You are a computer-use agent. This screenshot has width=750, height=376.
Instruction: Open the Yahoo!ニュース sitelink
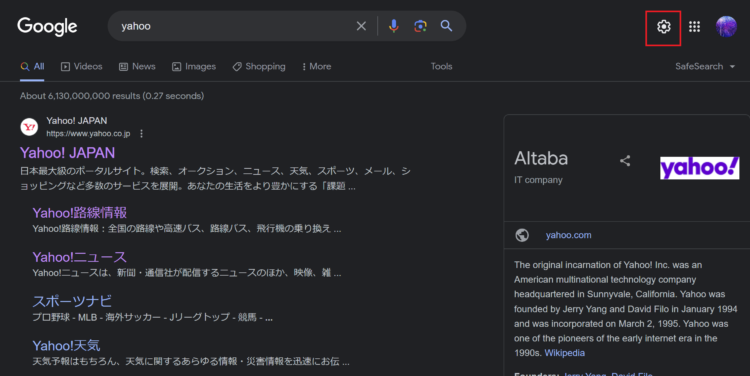[79, 257]
